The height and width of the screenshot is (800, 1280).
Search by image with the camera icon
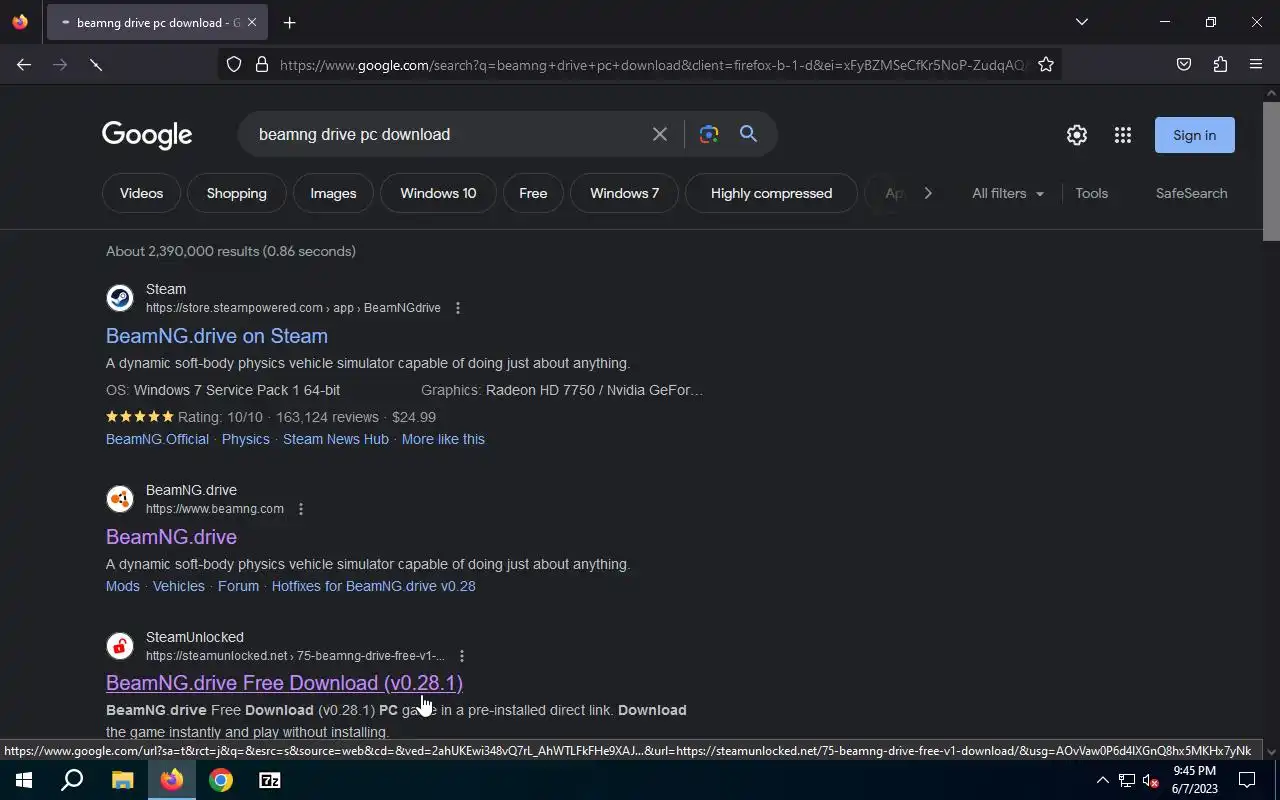[709, 134]
